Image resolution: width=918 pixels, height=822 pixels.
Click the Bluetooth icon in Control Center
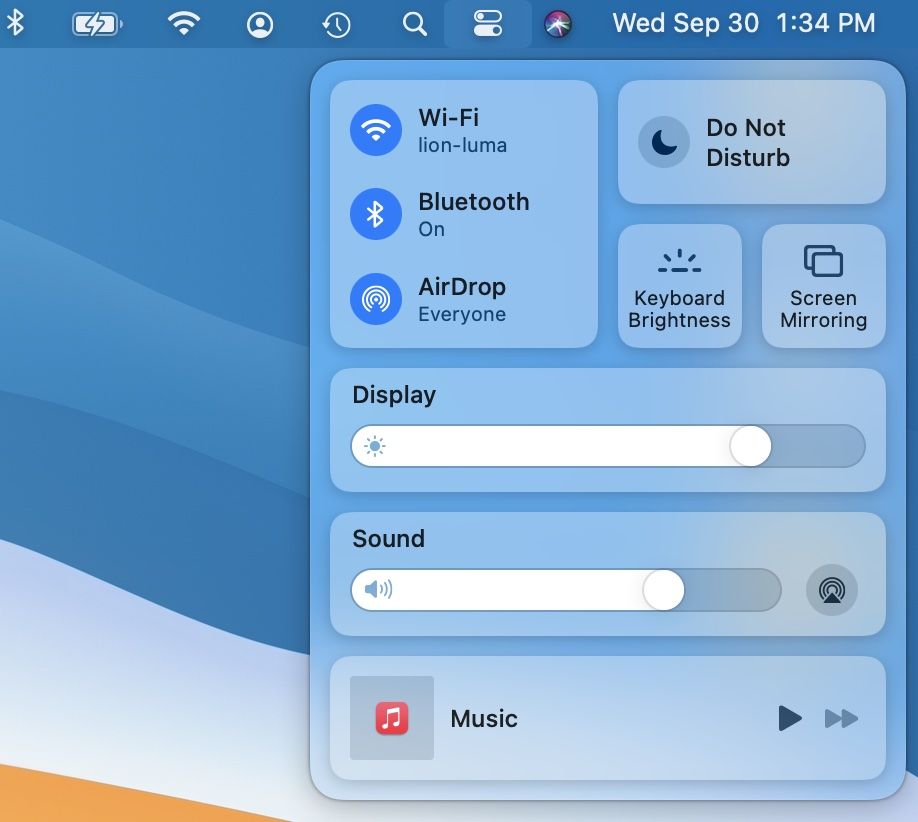(375, 214)
